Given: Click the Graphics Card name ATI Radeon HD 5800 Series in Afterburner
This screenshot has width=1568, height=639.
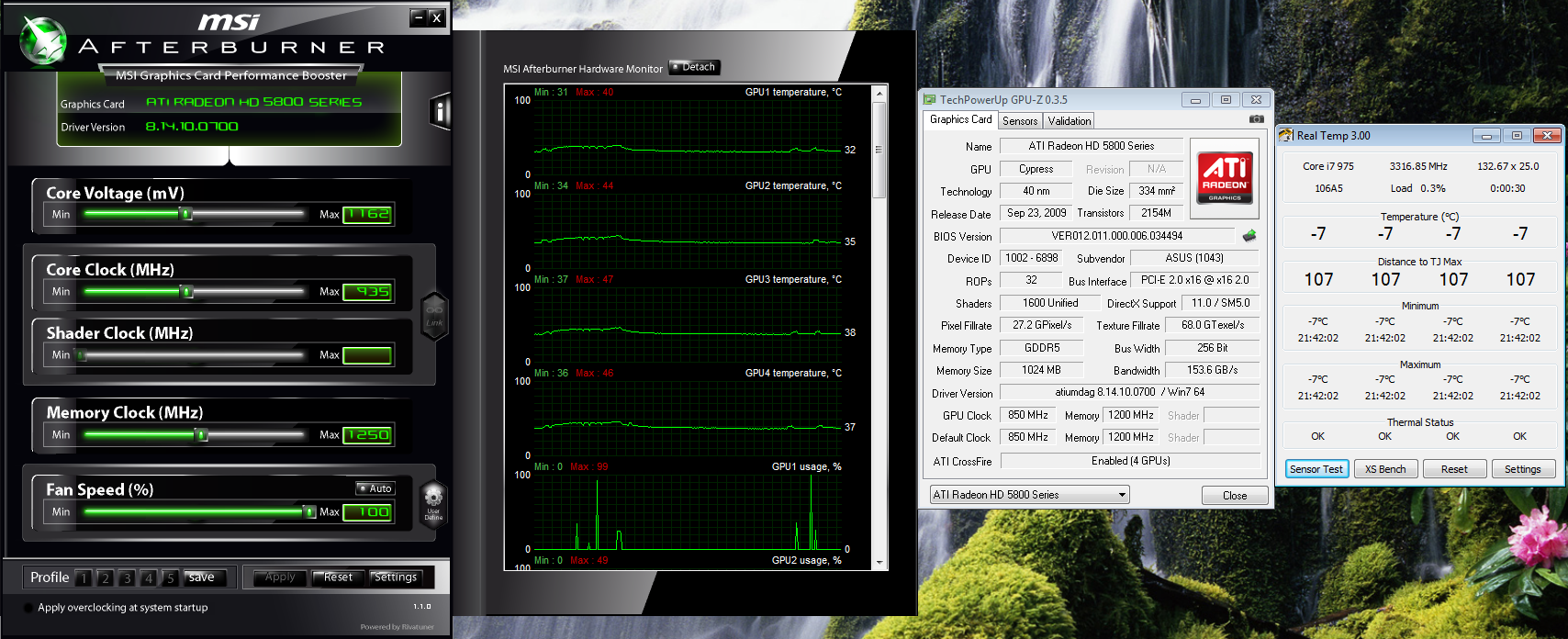Looking at the screenshot, I should pyautogui.click(x=254, y=102).
